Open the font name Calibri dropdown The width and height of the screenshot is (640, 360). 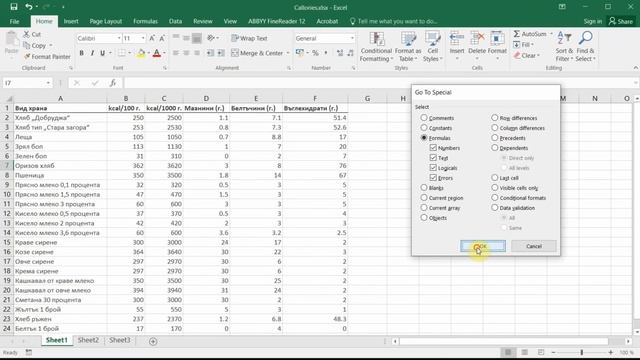pos(119,38)
